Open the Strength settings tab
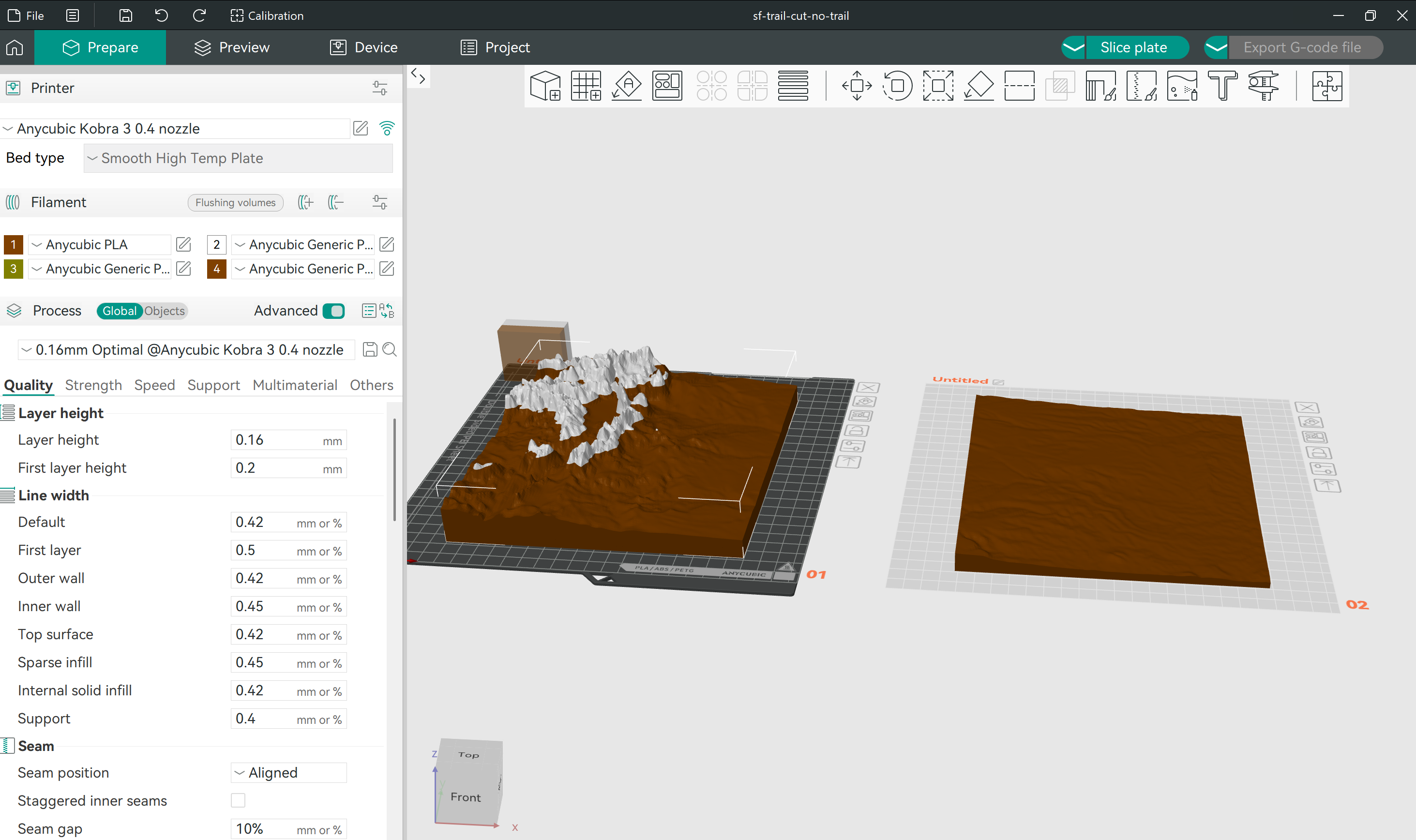The image size is (1416, 840). pyautogui.click(x=93, y=385)
